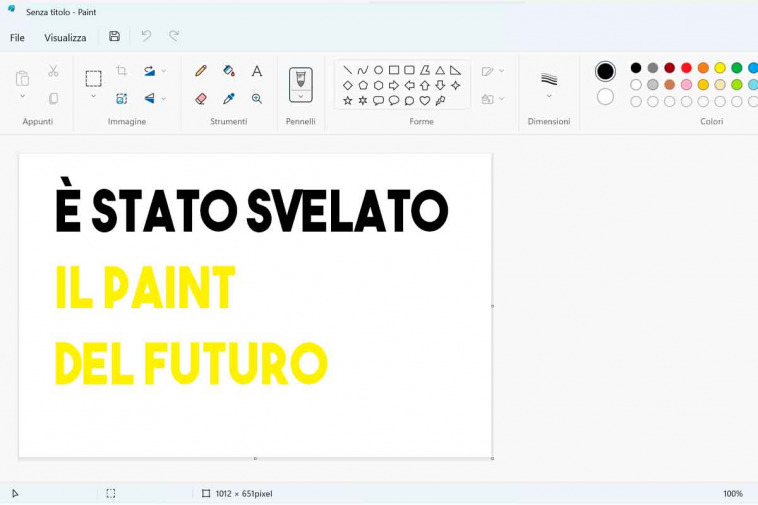Image resolution: width=758 pixels, height=505 pixels.
Task: Choose the Text tool
Action: 257,71
